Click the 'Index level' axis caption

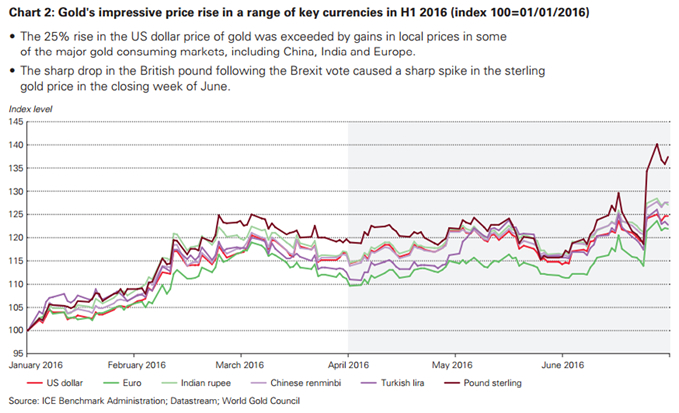coord(24,109)
